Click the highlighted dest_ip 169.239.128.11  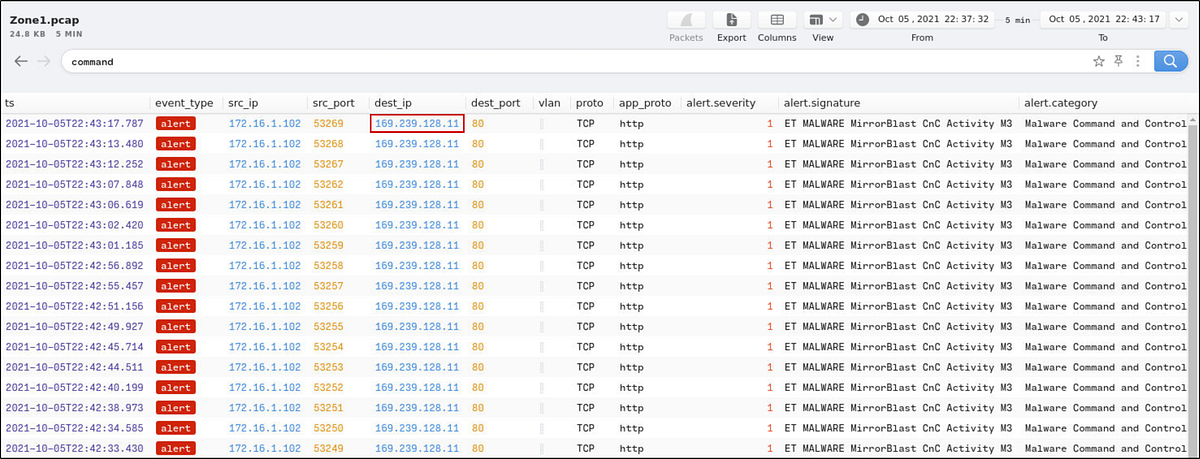click(x=416, y=124)
